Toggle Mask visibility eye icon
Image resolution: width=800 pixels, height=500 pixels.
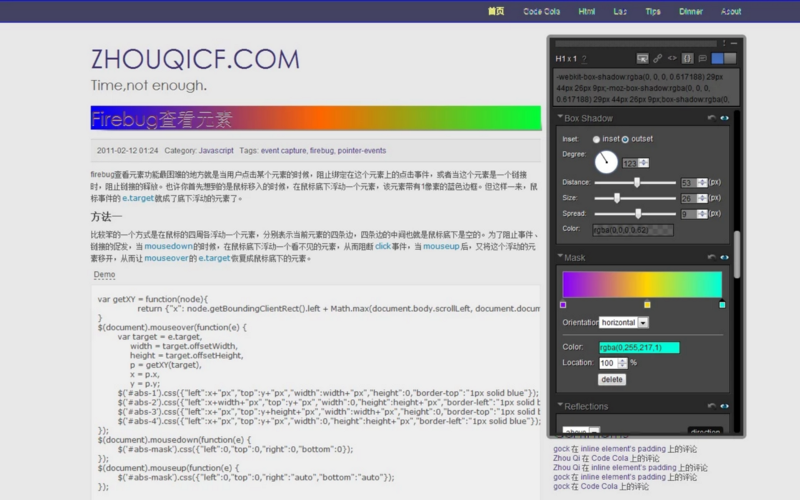click(x=724, y=257)
